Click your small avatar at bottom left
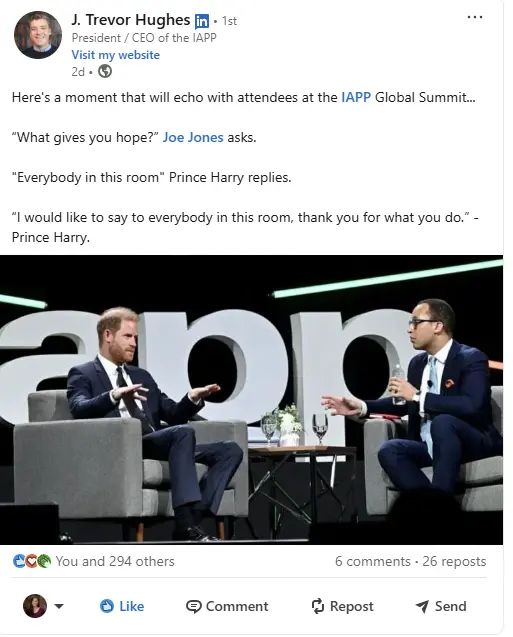This screenshot has height=637, width=513. pyautogui.click(x=35, y=606)
